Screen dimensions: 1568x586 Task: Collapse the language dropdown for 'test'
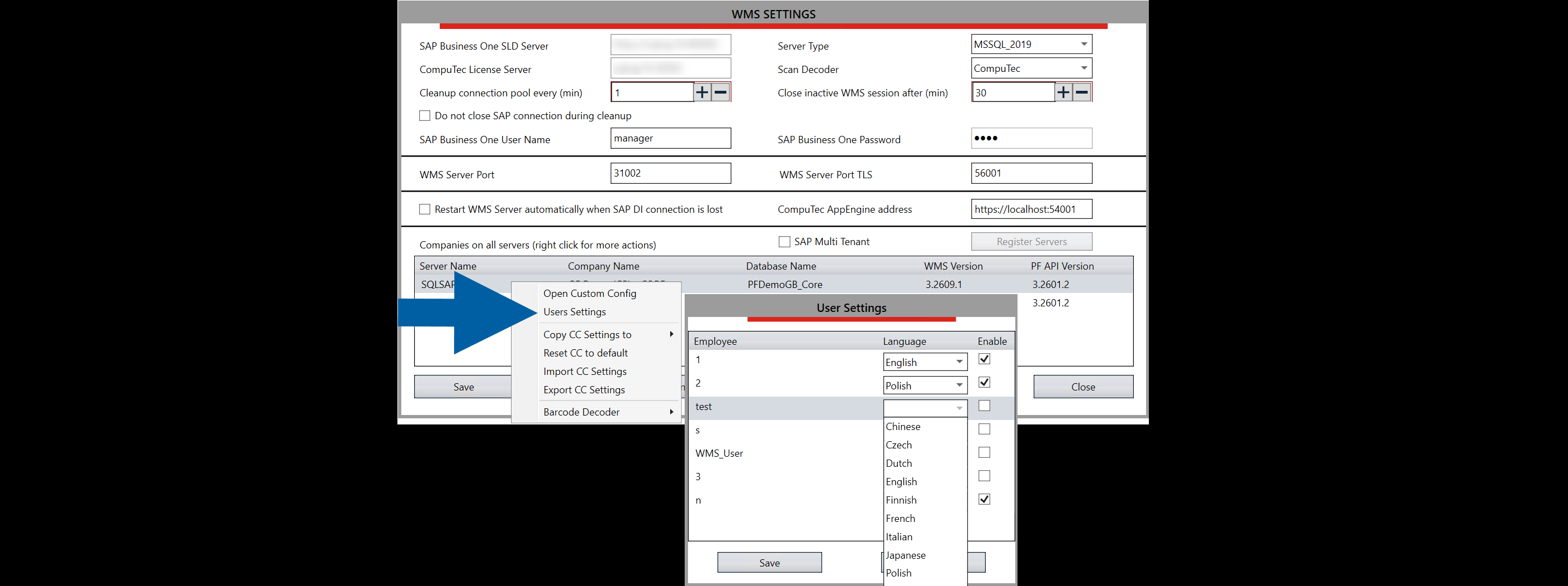click(x=925, y=408)
